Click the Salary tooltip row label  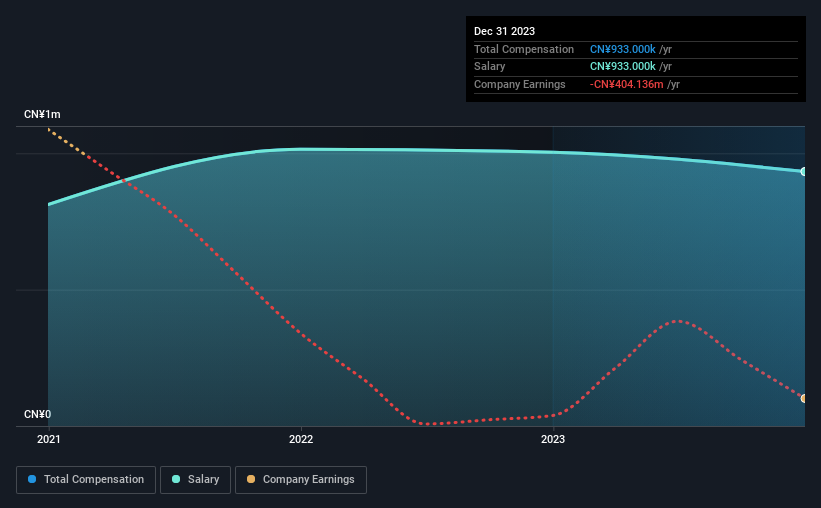tap(490, 67)
